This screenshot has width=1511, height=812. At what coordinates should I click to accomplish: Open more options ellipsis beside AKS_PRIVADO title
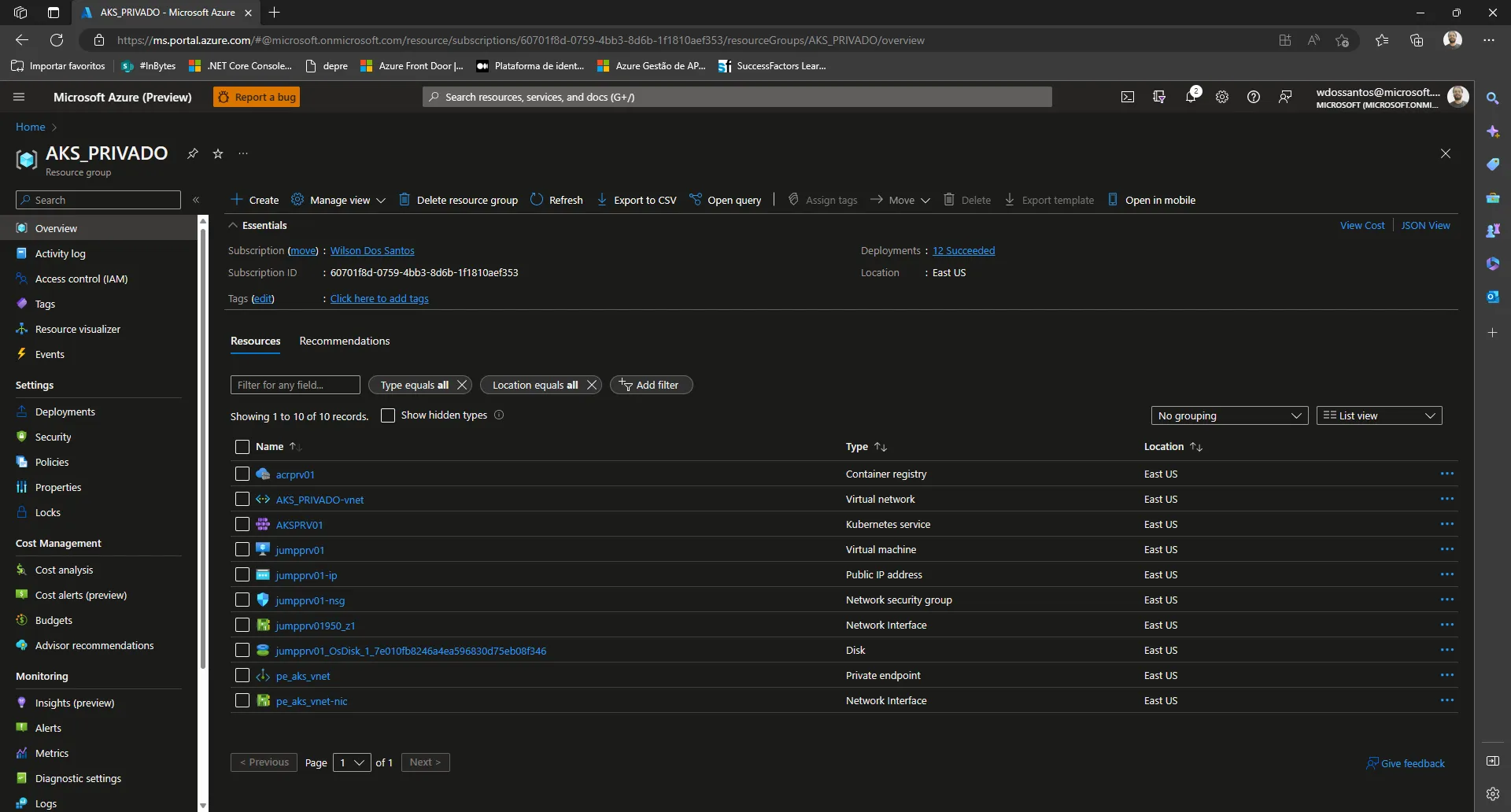[x=243, y=153]
